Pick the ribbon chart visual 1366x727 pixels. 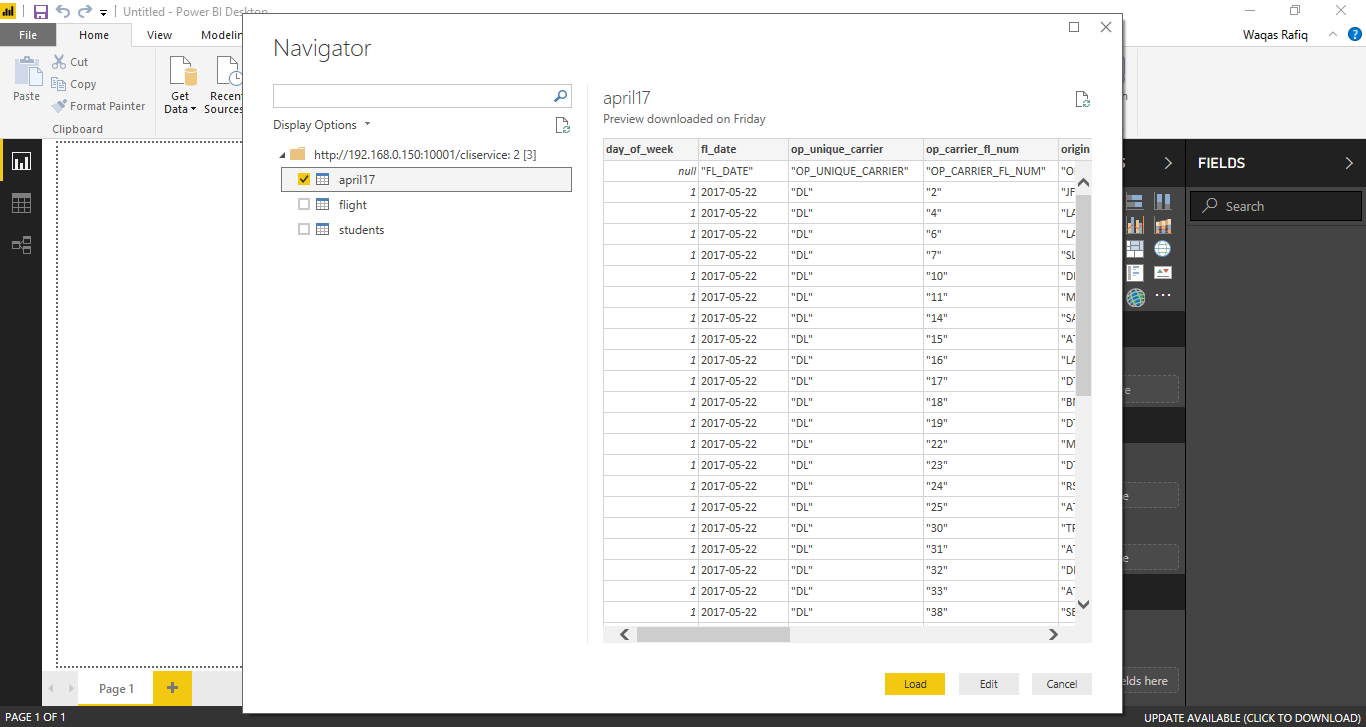tap(1163, 226)
